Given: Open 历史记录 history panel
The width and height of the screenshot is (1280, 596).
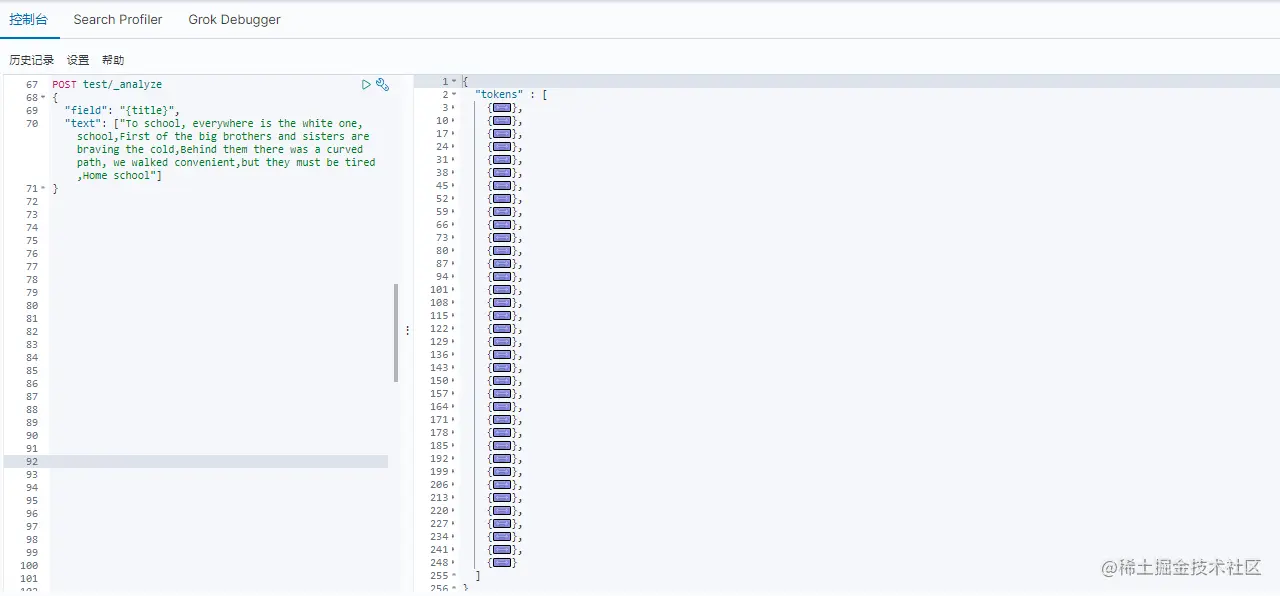Looking at the screenshot, I should pyautogui.click(x=32, y=60).
